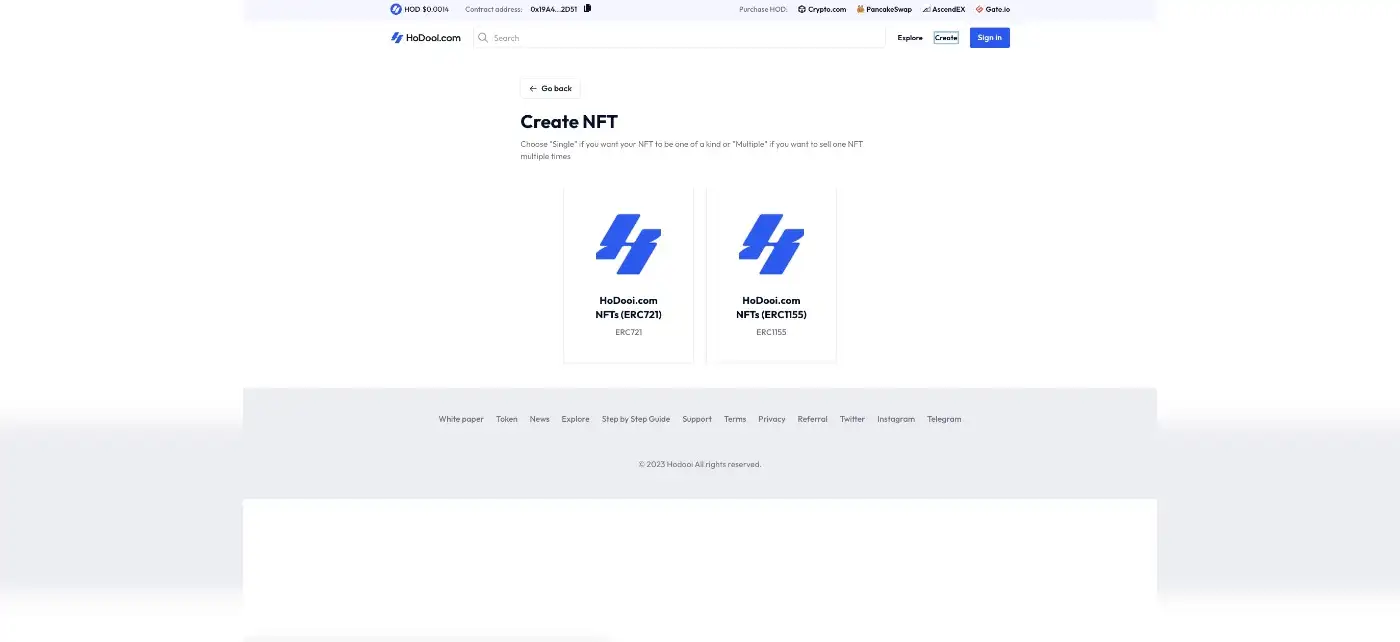The height and width of the screenshot is (642, 1400).
Task: Open the Referral footer link
Action: [x=812, y=419]
